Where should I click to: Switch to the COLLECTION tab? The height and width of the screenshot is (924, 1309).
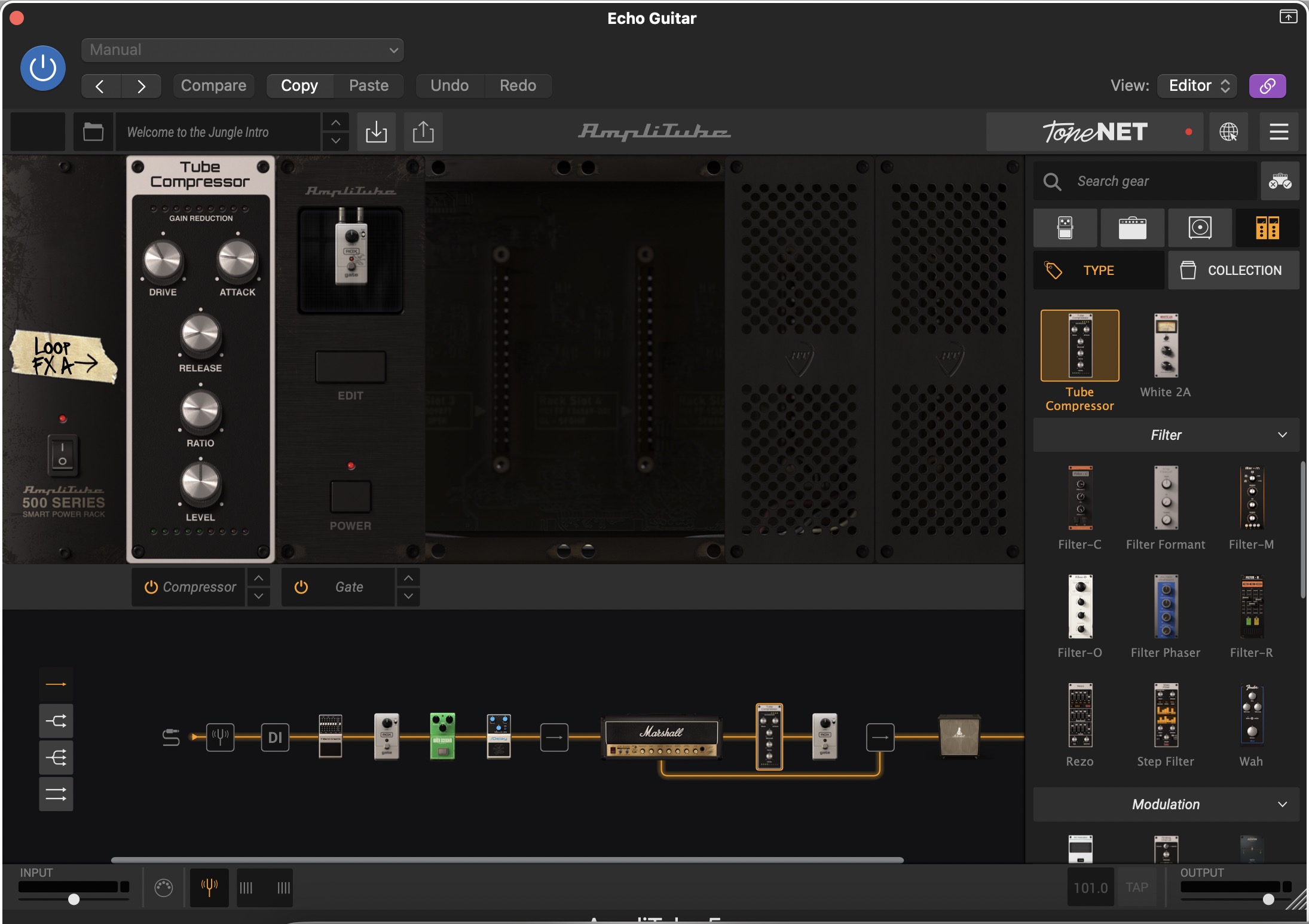point(1233,270)
